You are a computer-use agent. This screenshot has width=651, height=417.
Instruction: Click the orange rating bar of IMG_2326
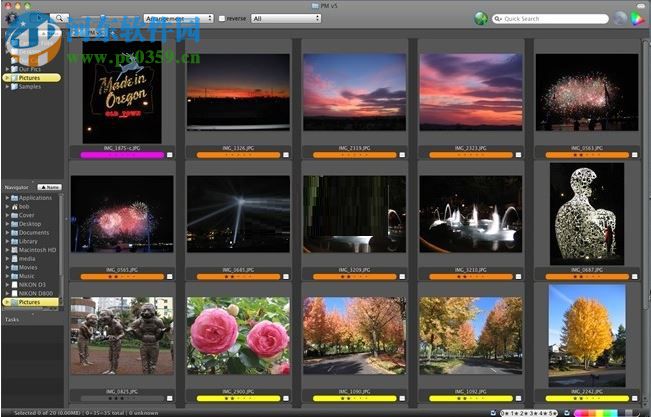tap(238, 155)
